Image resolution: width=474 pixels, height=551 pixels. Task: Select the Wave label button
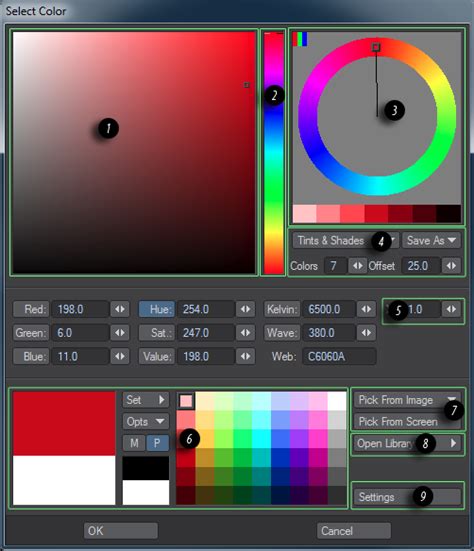tap(282, 333)
